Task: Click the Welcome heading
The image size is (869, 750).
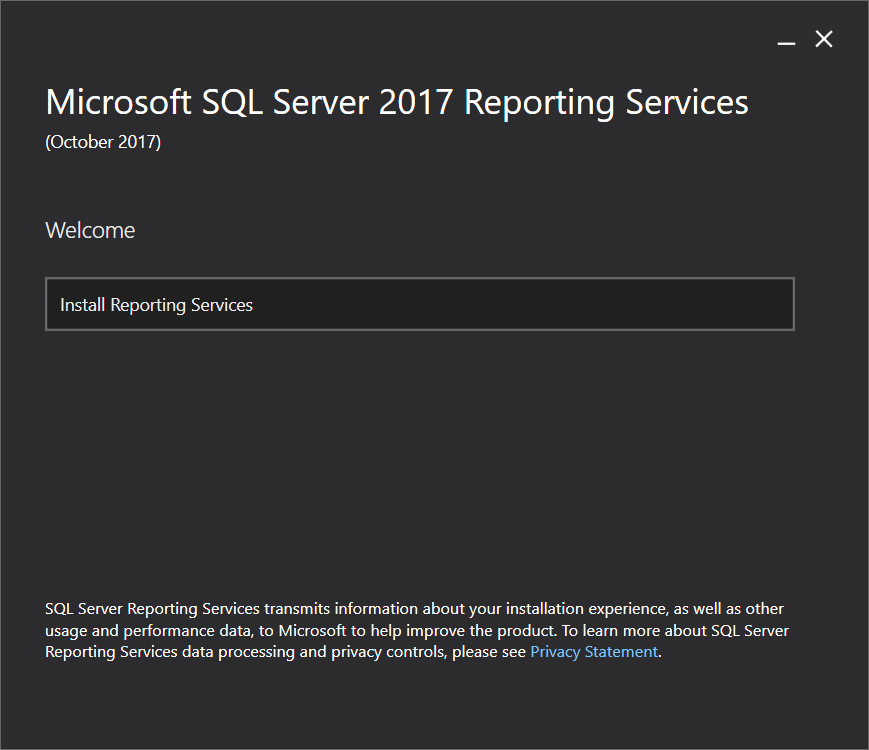Action: (x=90, y=230)
